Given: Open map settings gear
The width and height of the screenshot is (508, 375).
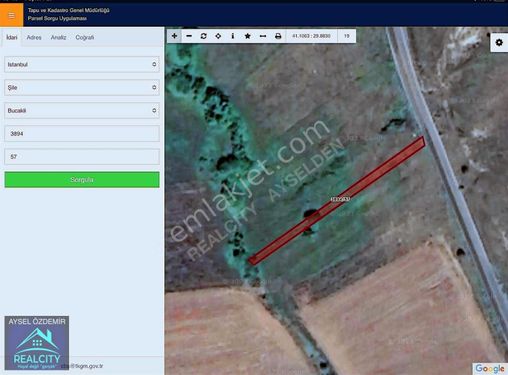Looking at the screenshot, I should (499, 43).
